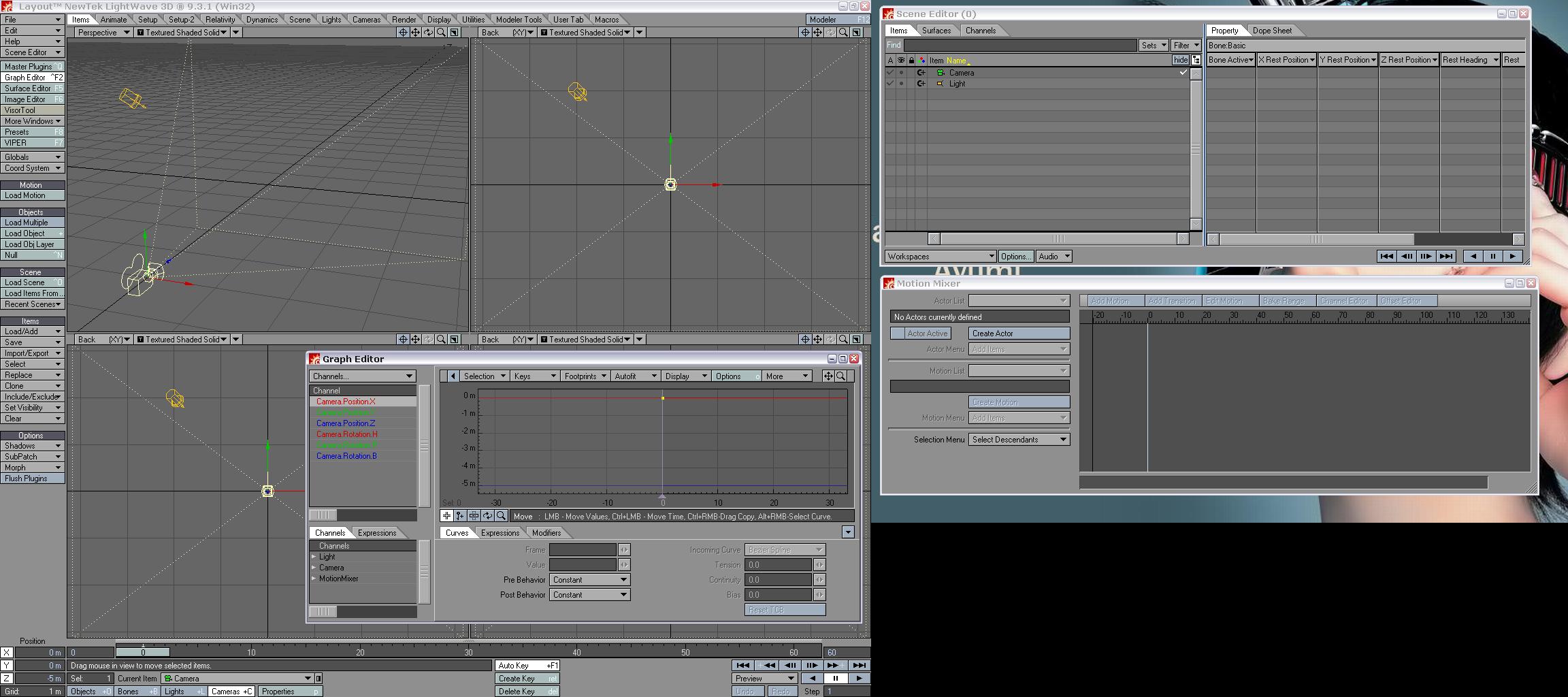
Task: Open Current Item Camera dropdown
Action: 237,678
